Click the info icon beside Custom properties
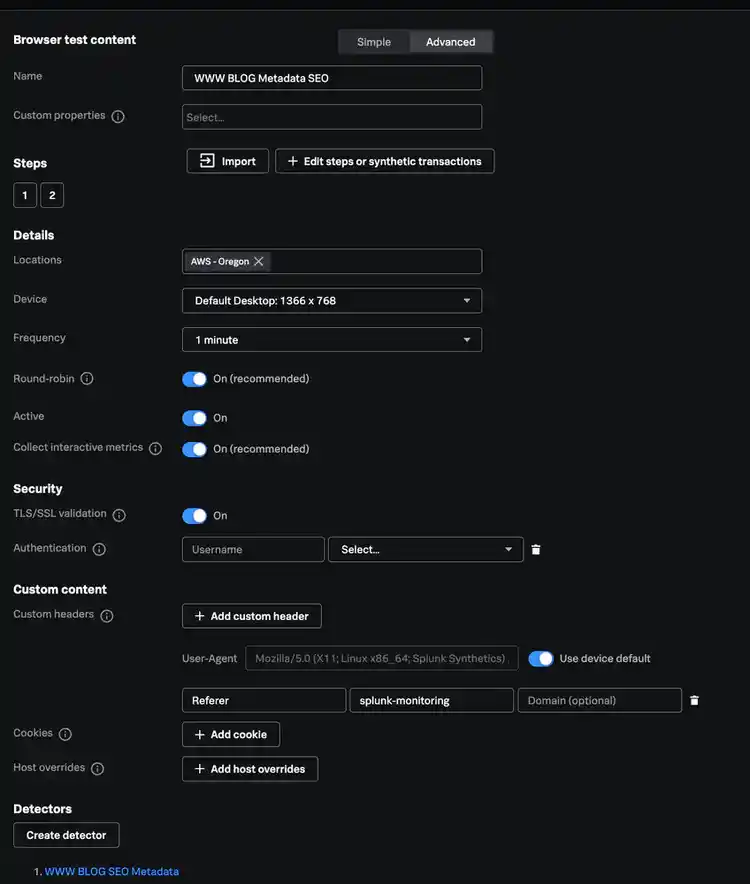This screenshot has width=750, height=884. [x=118, y=117]
